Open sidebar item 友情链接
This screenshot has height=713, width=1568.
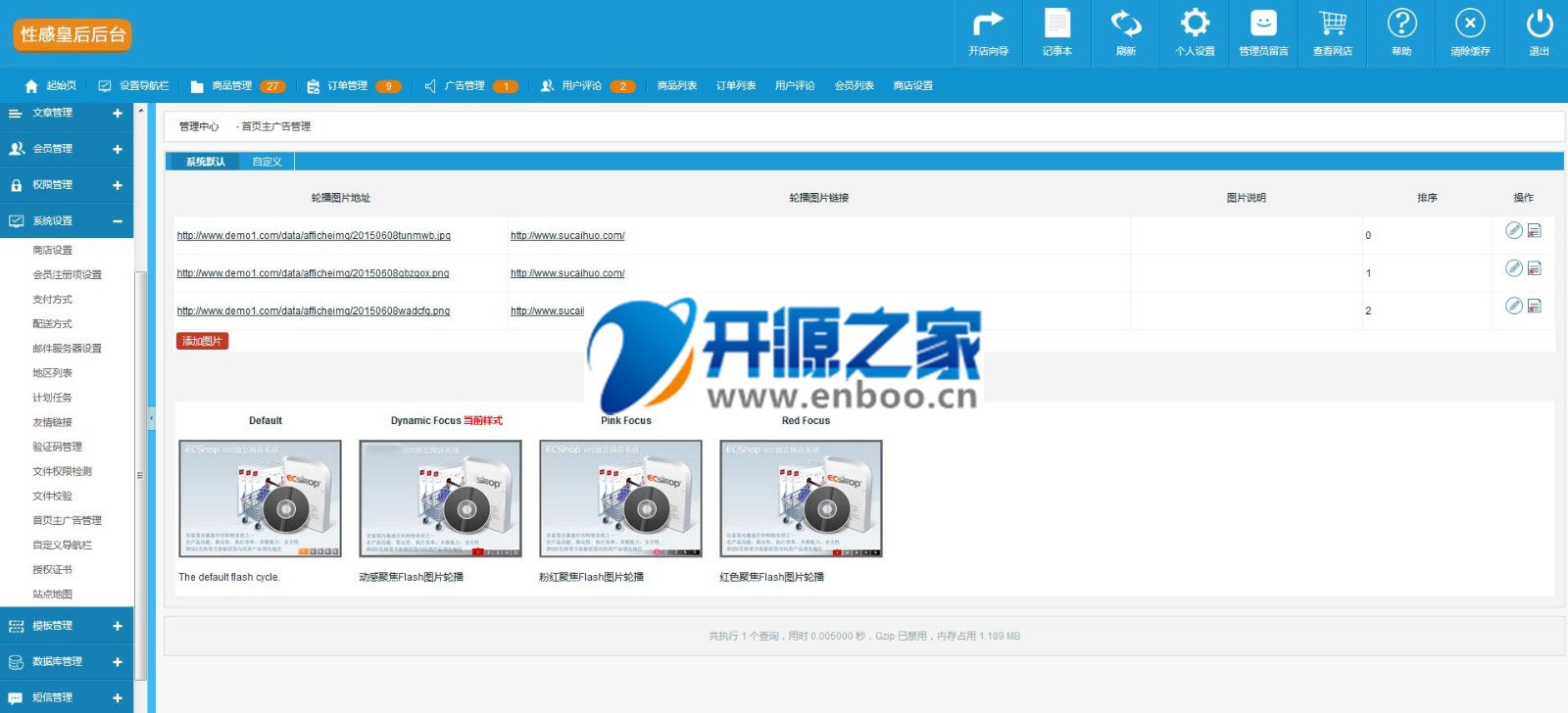coord(52,422)
